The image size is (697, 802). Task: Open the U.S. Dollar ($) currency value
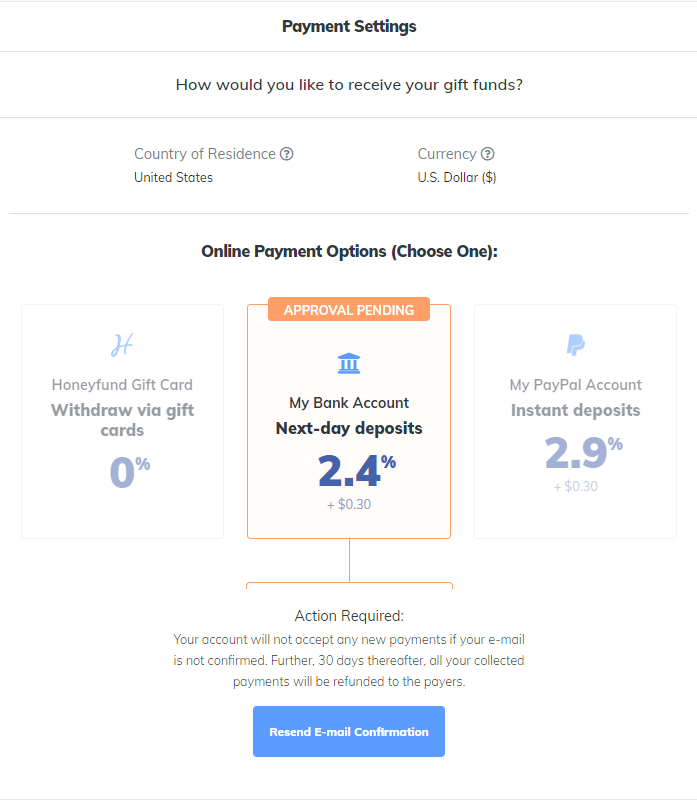(x=457, y=178)
